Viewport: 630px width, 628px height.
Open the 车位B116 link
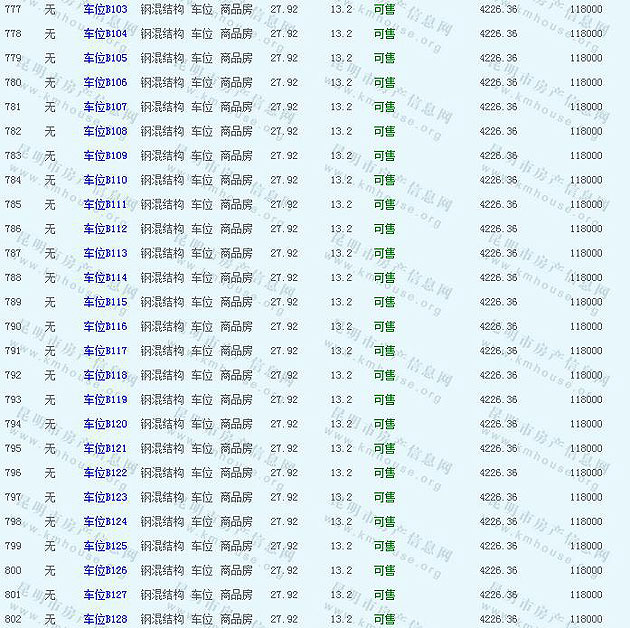pyautogui.click(x=105, y=327)
